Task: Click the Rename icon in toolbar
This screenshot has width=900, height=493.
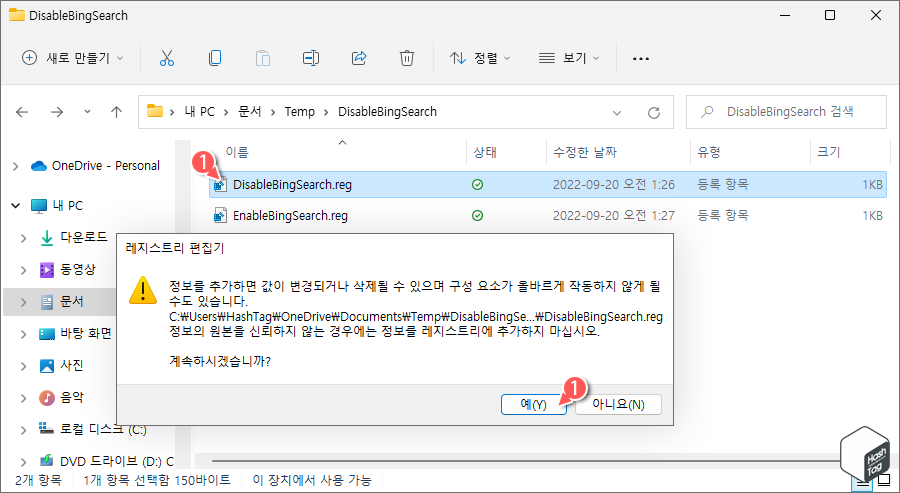Action: 311,58
